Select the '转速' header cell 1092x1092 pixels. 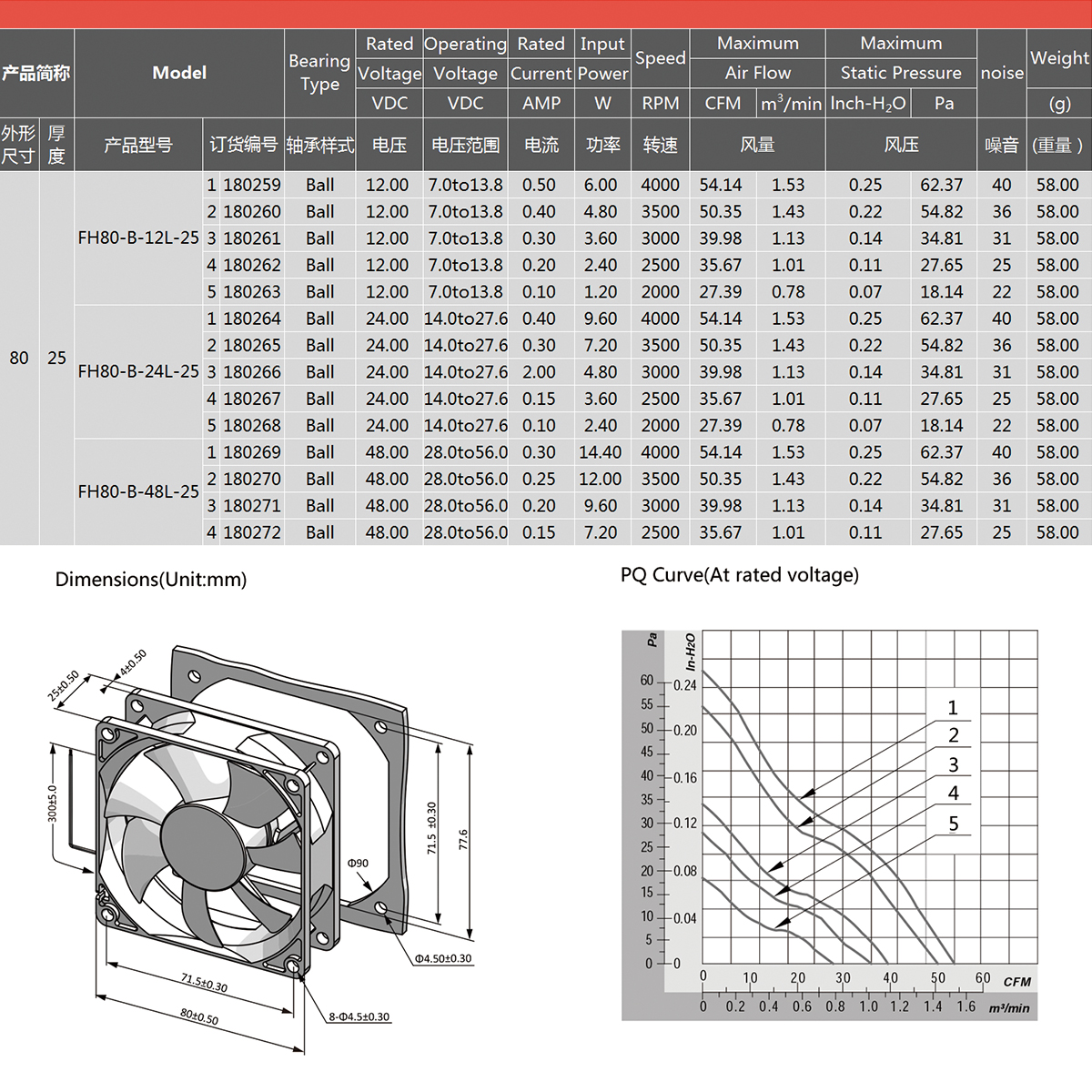(660, 145)
